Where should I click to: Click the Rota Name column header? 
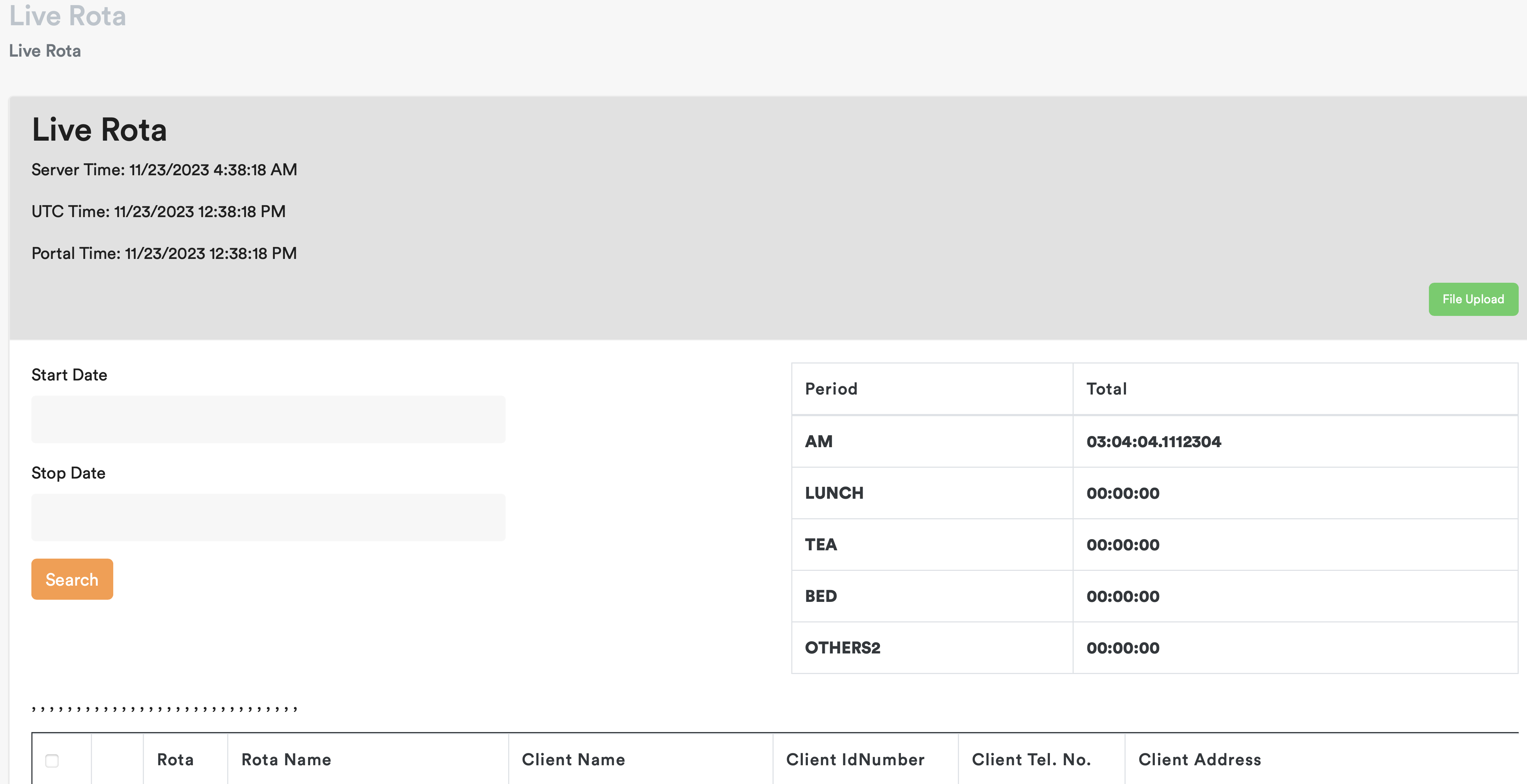(286, 760)
